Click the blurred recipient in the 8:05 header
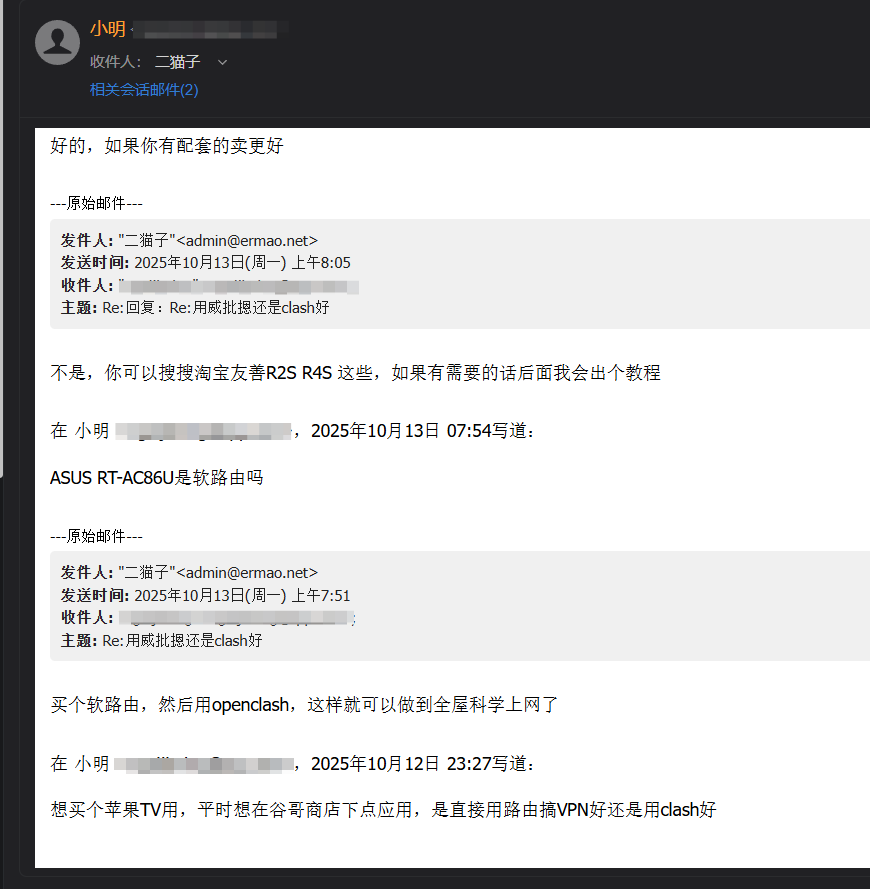Viewport: 870px width, 889px height. pos(238,286)
